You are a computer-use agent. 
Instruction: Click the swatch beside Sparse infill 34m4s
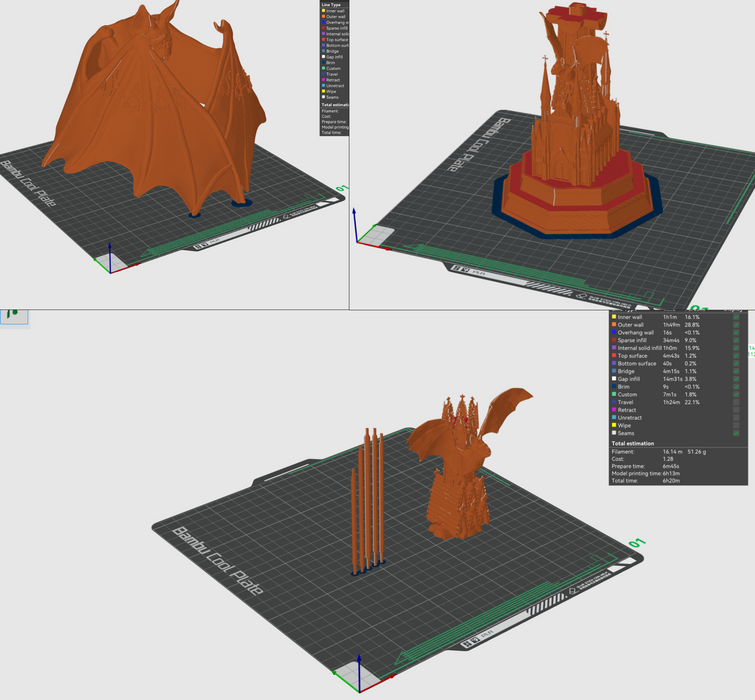(613, 340)
